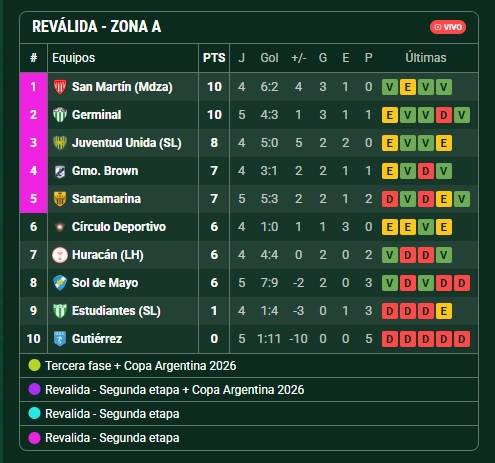Open the Círculo Deportivo team link
495x463 pixels.
pos(119,227)
